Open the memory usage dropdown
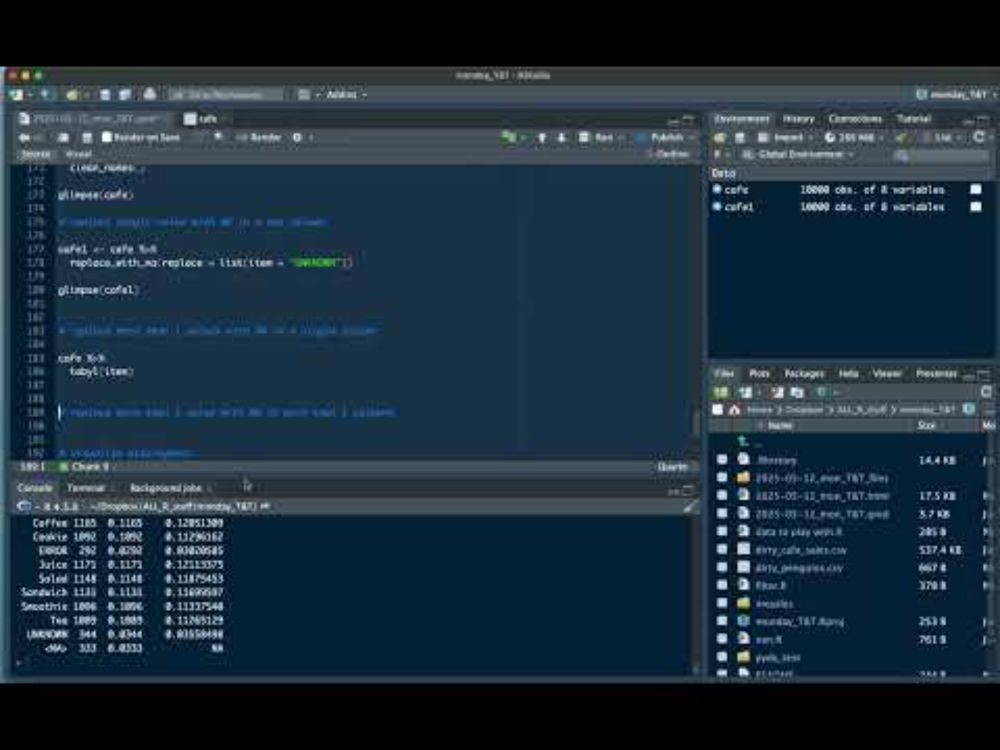 pos(855,137)
